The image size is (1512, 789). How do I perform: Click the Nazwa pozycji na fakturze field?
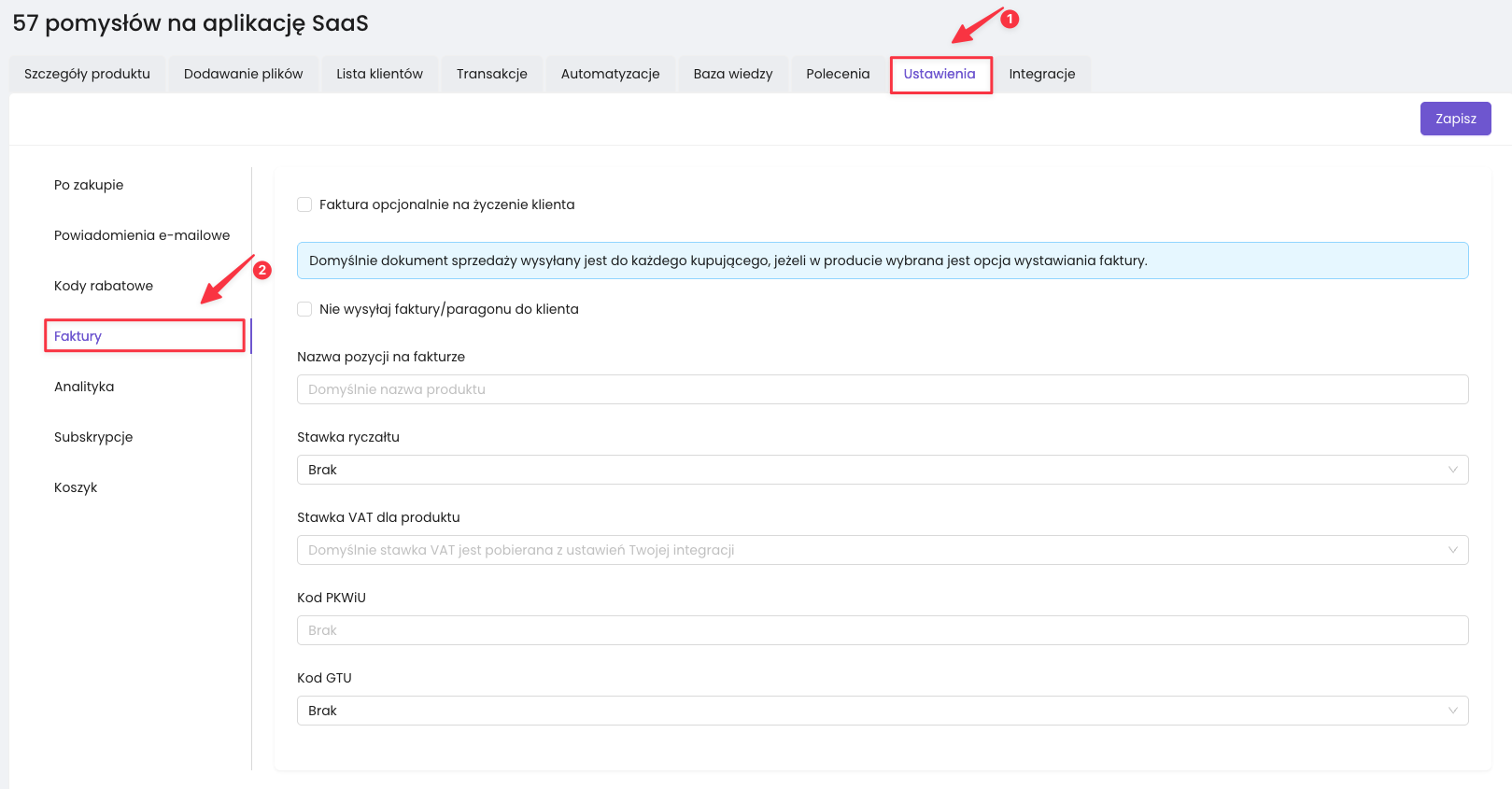tap(882, 389)
